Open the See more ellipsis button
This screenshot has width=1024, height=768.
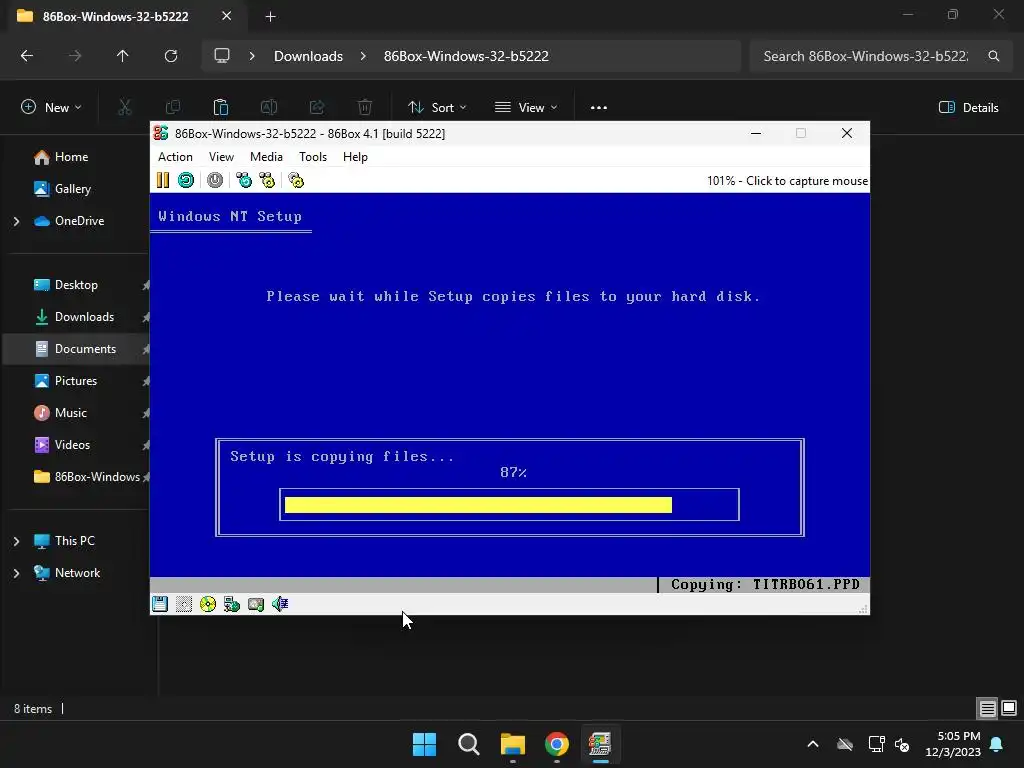(599, 107)
